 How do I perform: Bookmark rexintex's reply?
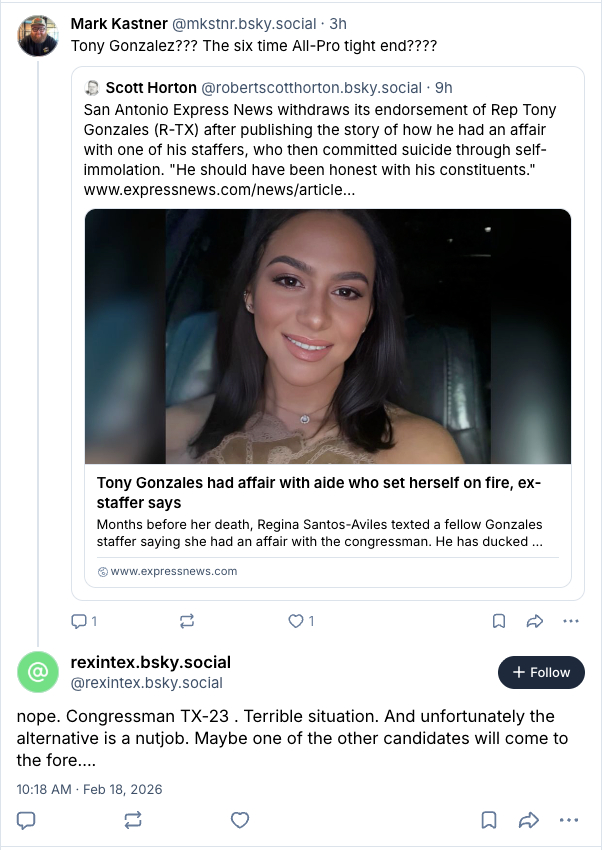point(489,820)
